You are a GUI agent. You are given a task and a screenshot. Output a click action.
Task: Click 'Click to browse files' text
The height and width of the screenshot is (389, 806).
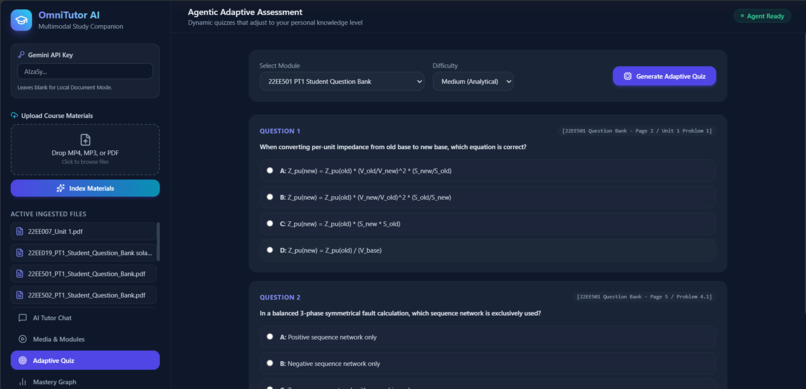pos(85,162)
